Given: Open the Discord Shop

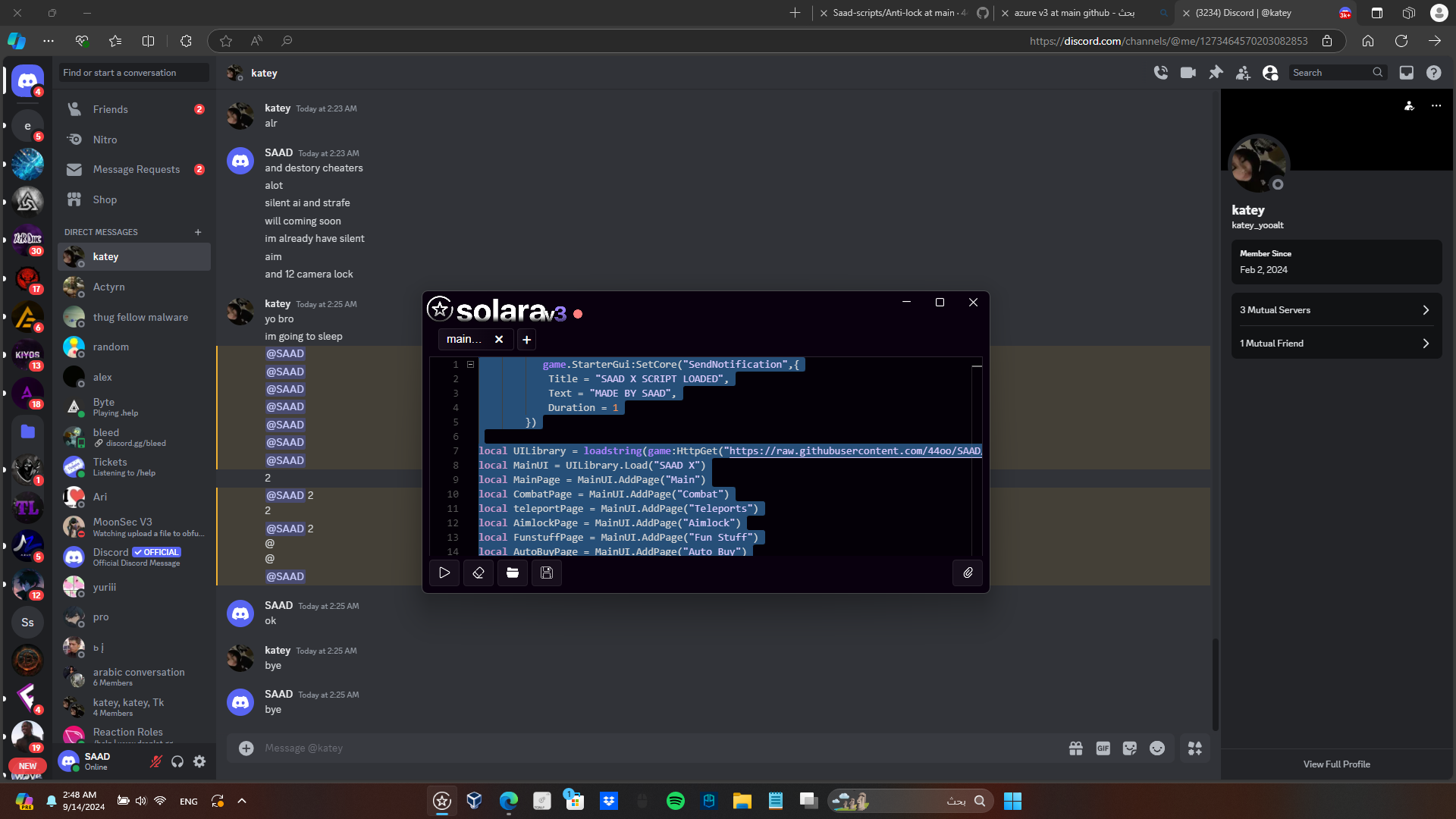Looking at the screenshot, I should tap(134, 199).
